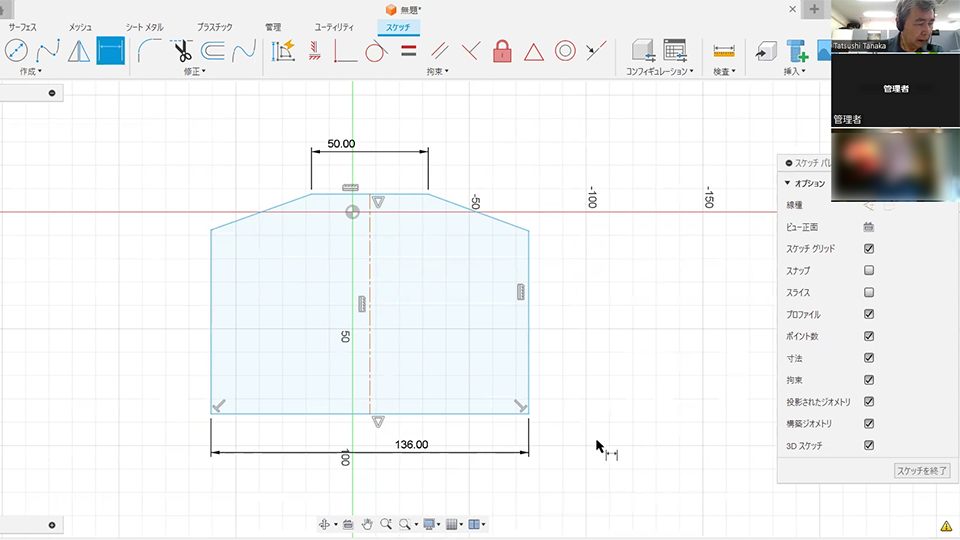
Task: Activate the Sketch Dimension tool
Action: tap(110, 51)
